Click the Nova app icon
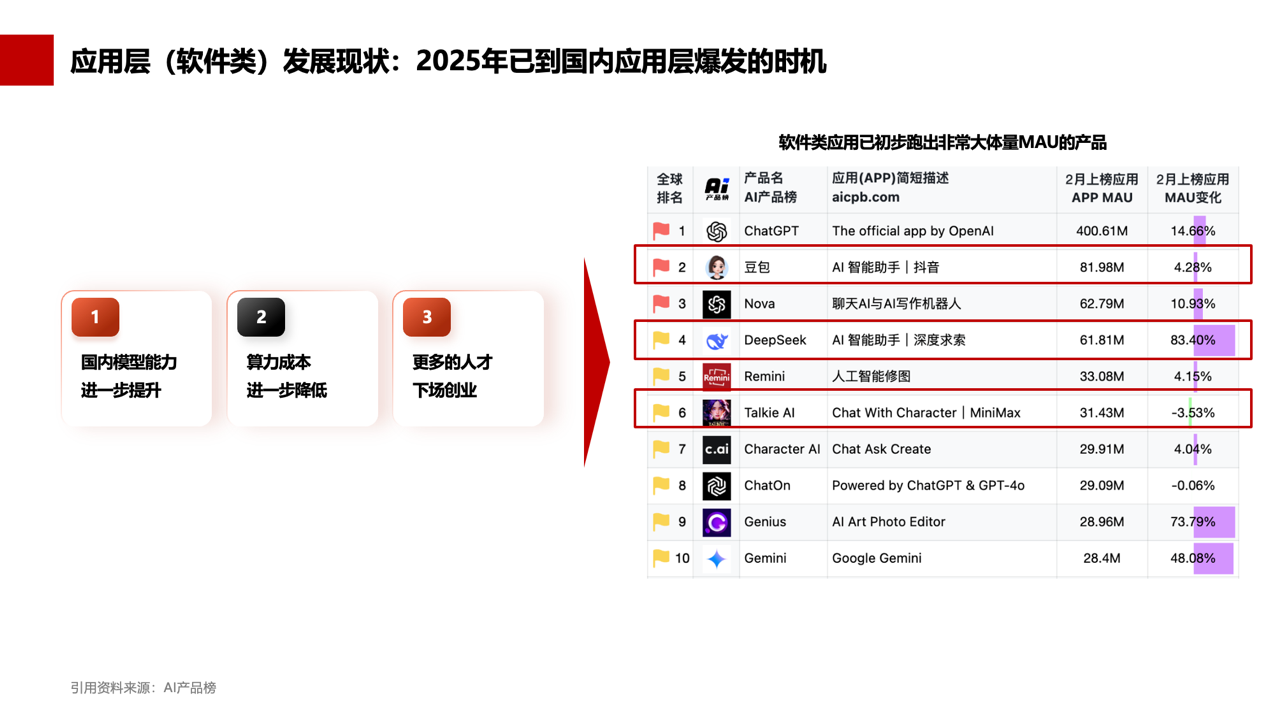This screenshot has height=714, width=1270. click(716, 304)
